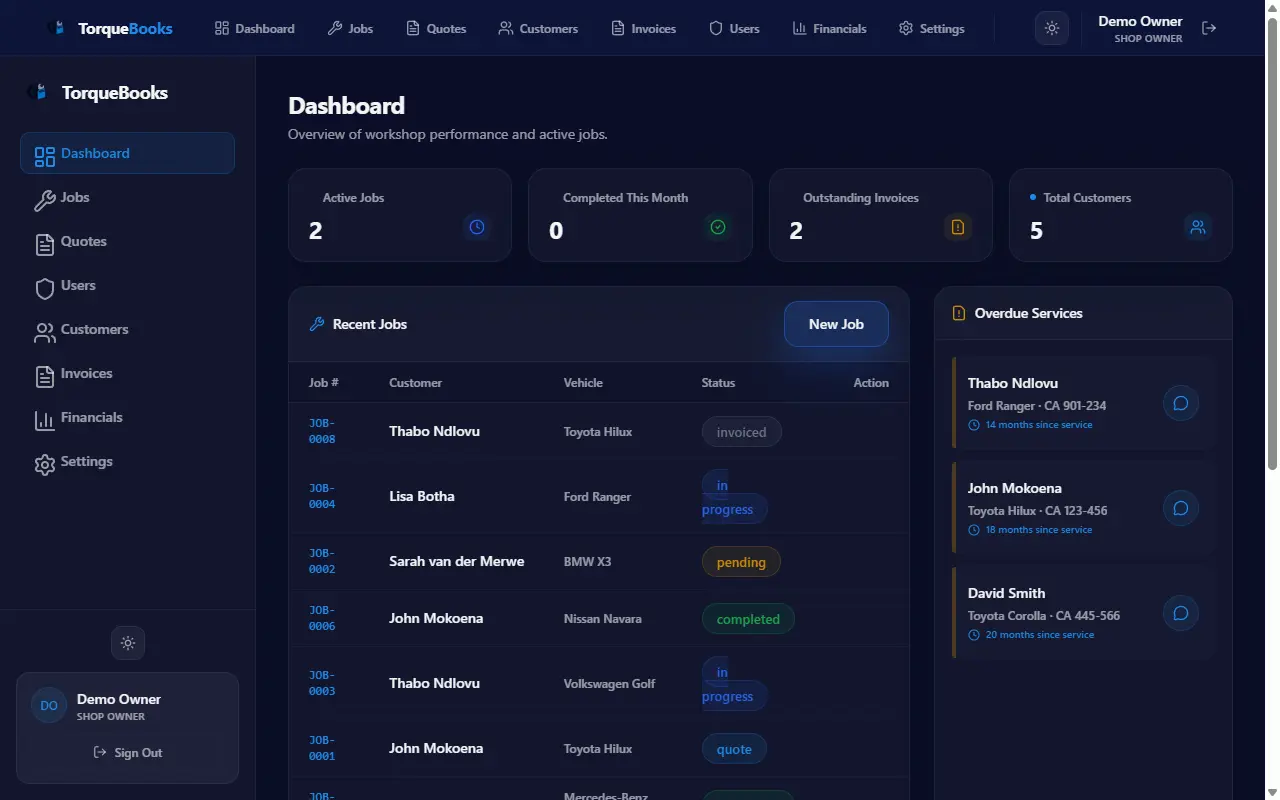Click the Nissan Navara vehicle cell
1280x800 pixels.
[x=603, y=618]
